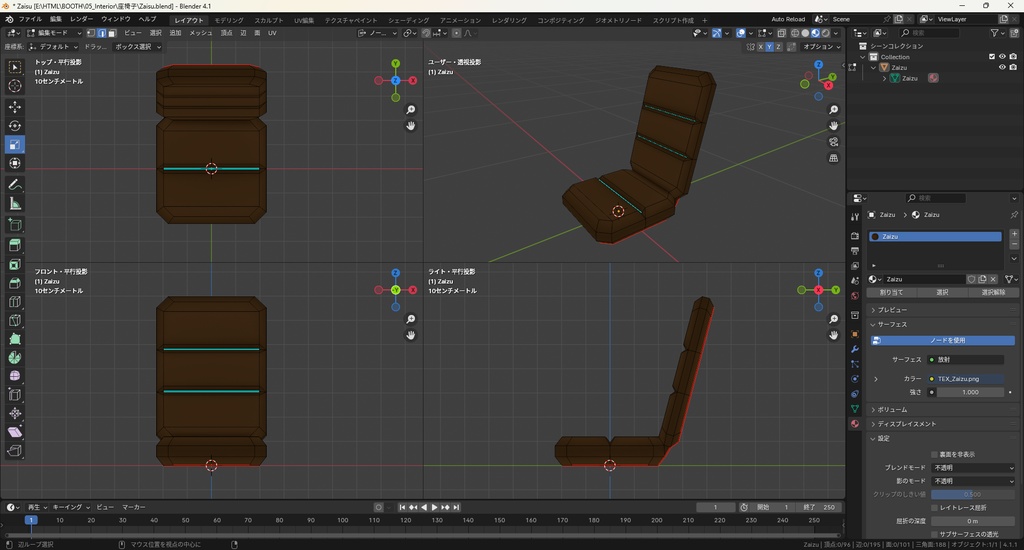This screenshot has height=550, width=1024.
Task: Select the 3D Cursor tool
Action: point(15,86)
